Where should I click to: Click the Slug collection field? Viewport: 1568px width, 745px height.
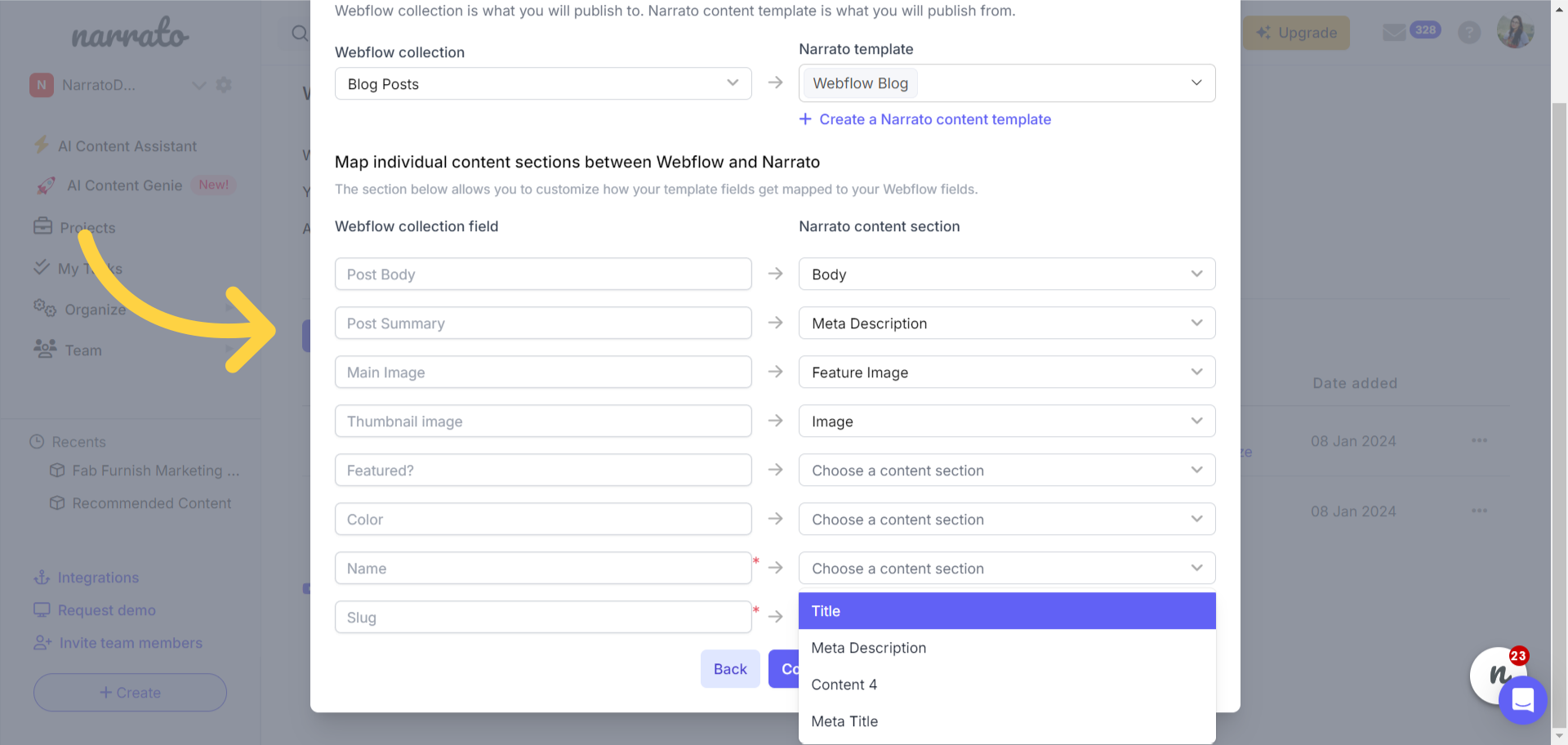pyautogui.click(x=543, y=618)
